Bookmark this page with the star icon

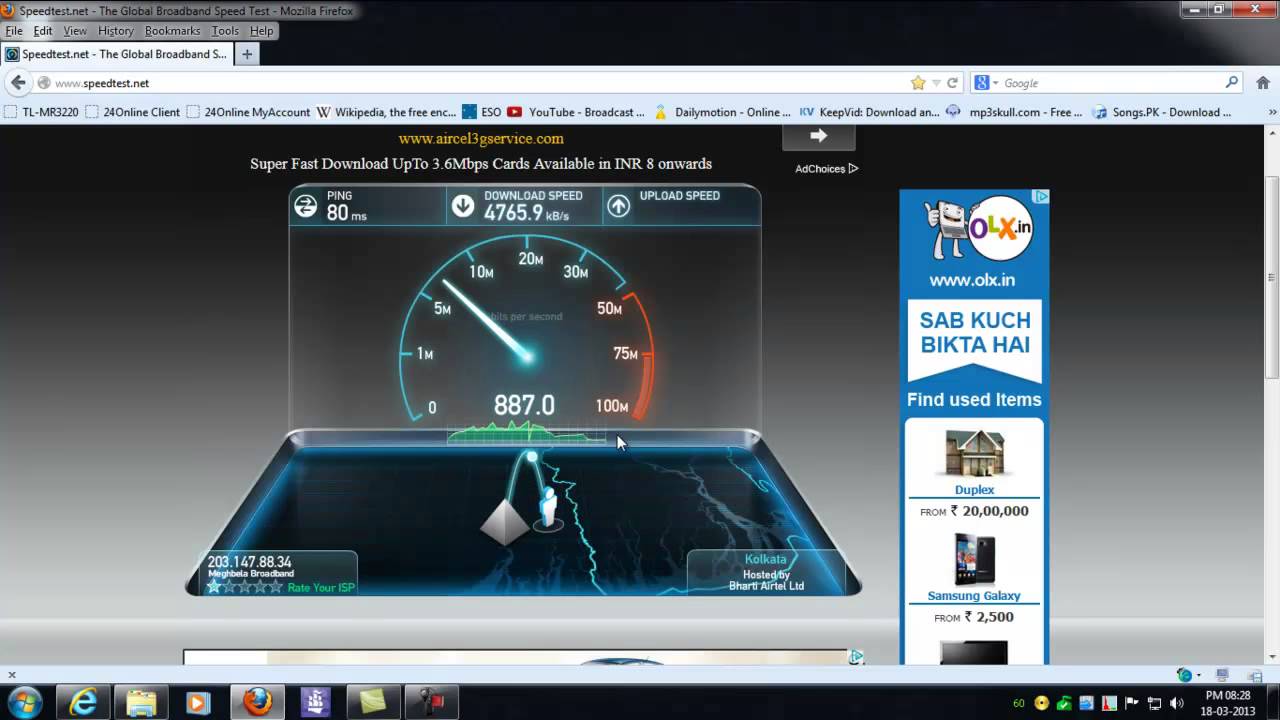[918, 83]
